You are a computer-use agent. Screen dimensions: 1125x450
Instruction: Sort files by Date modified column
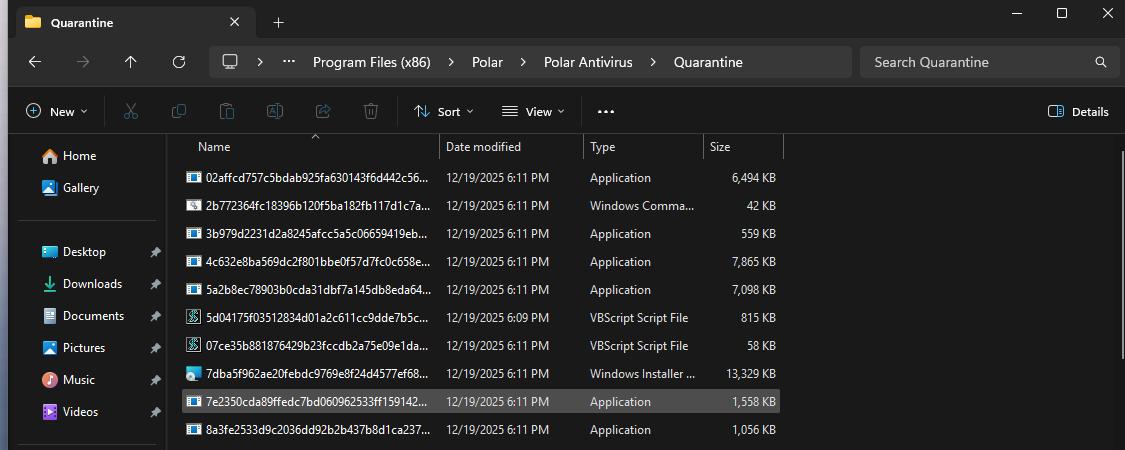click(x=483, y=147)
